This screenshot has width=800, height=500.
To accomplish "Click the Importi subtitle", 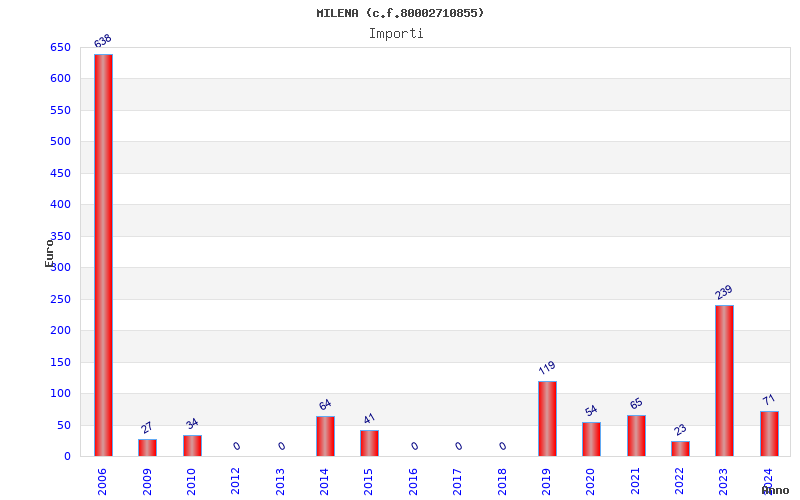I will (396, 34).
